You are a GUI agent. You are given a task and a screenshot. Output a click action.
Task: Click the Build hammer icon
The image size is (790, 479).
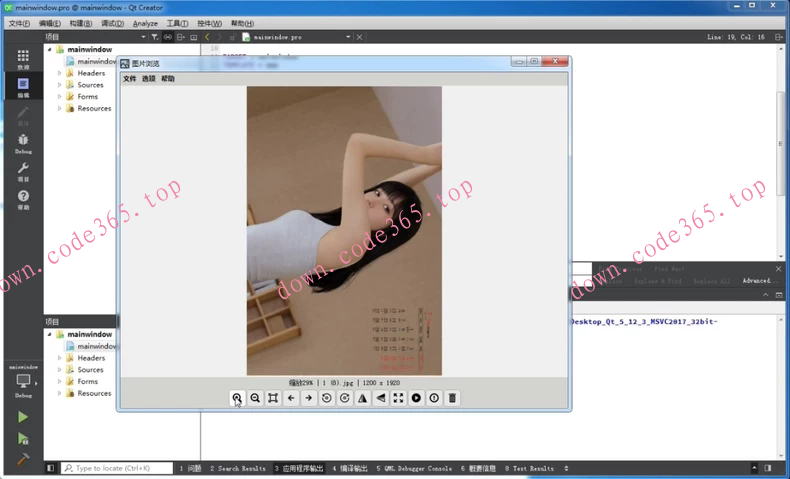click(x=23, y=460)
